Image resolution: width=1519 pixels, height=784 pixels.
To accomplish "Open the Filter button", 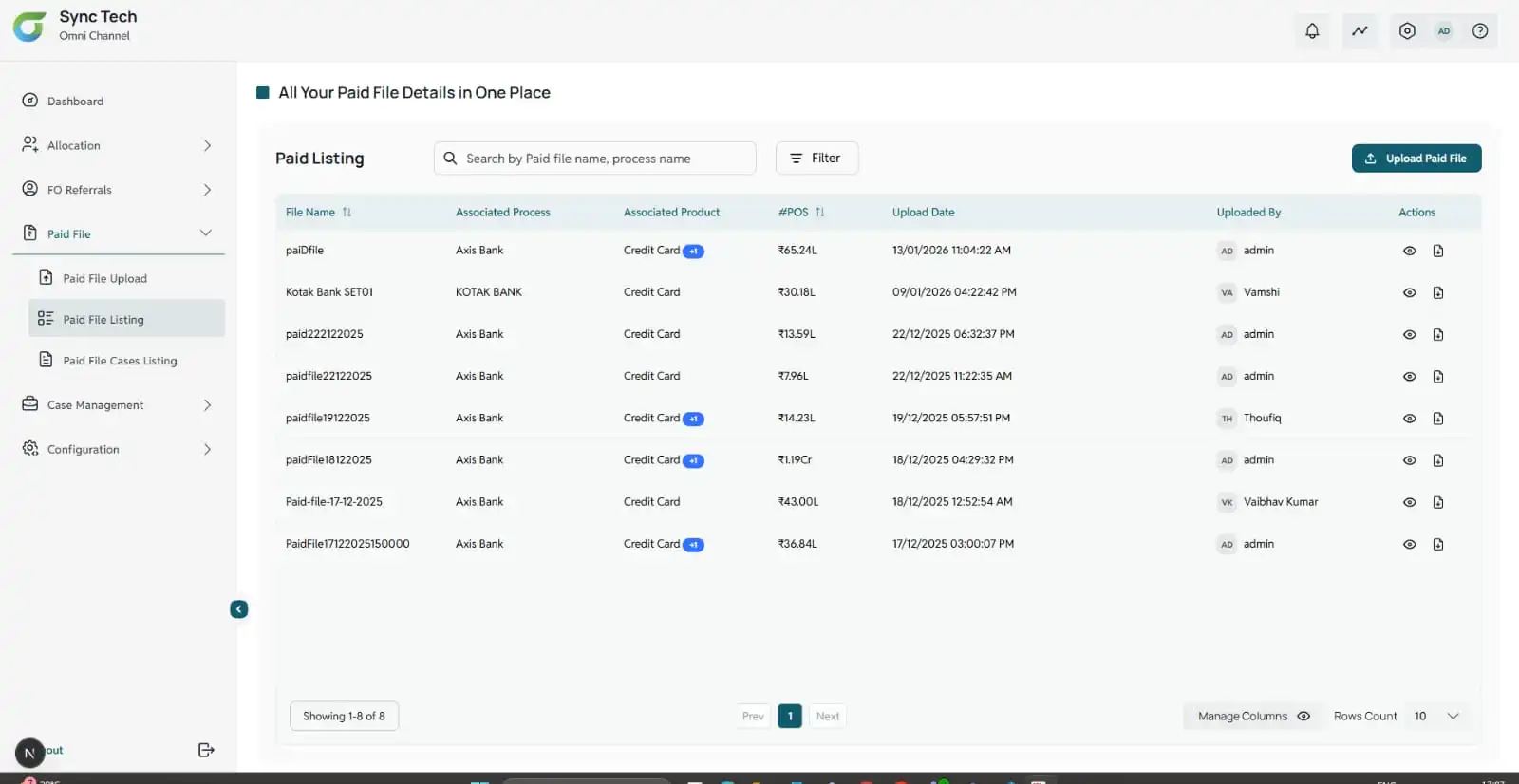I will [816, 159].
